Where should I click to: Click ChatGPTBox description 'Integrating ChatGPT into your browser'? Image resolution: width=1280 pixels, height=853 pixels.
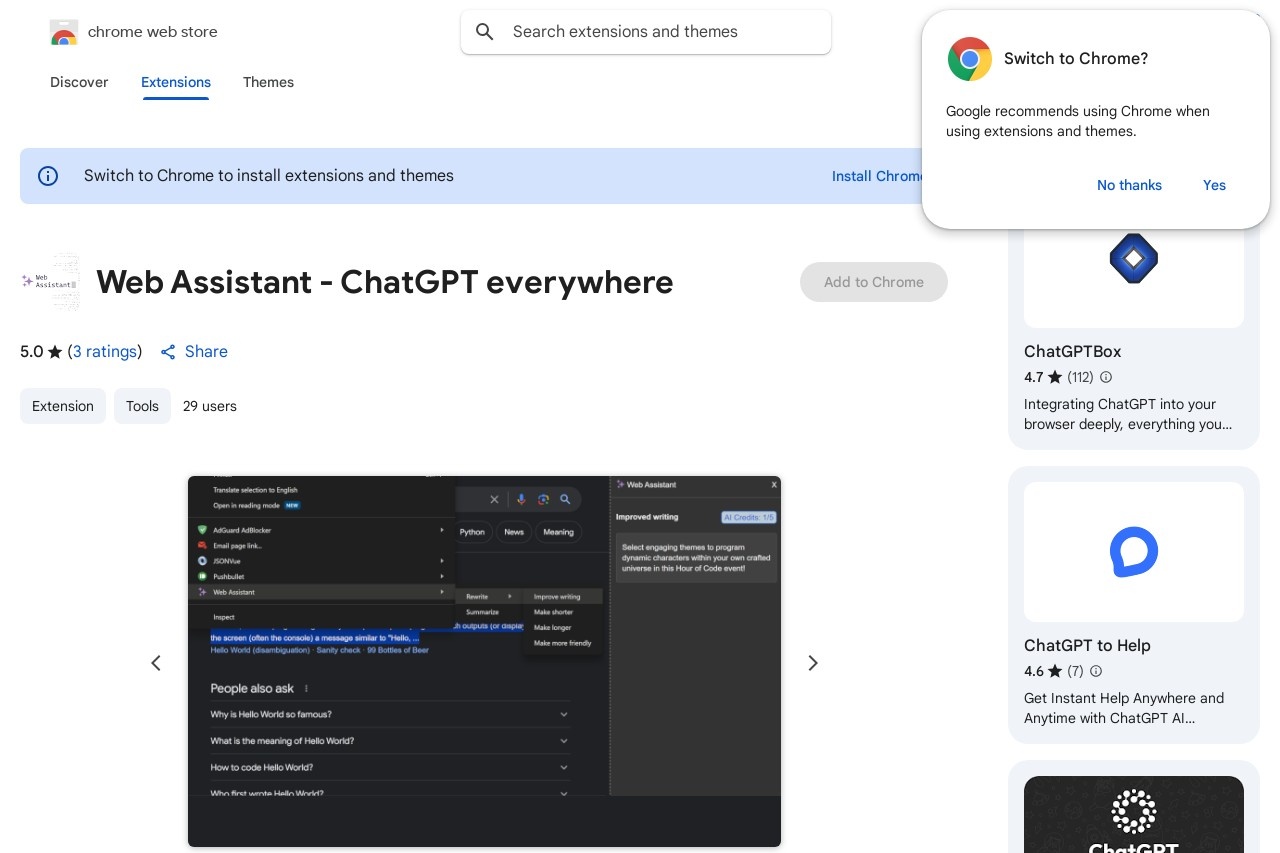1128,414
